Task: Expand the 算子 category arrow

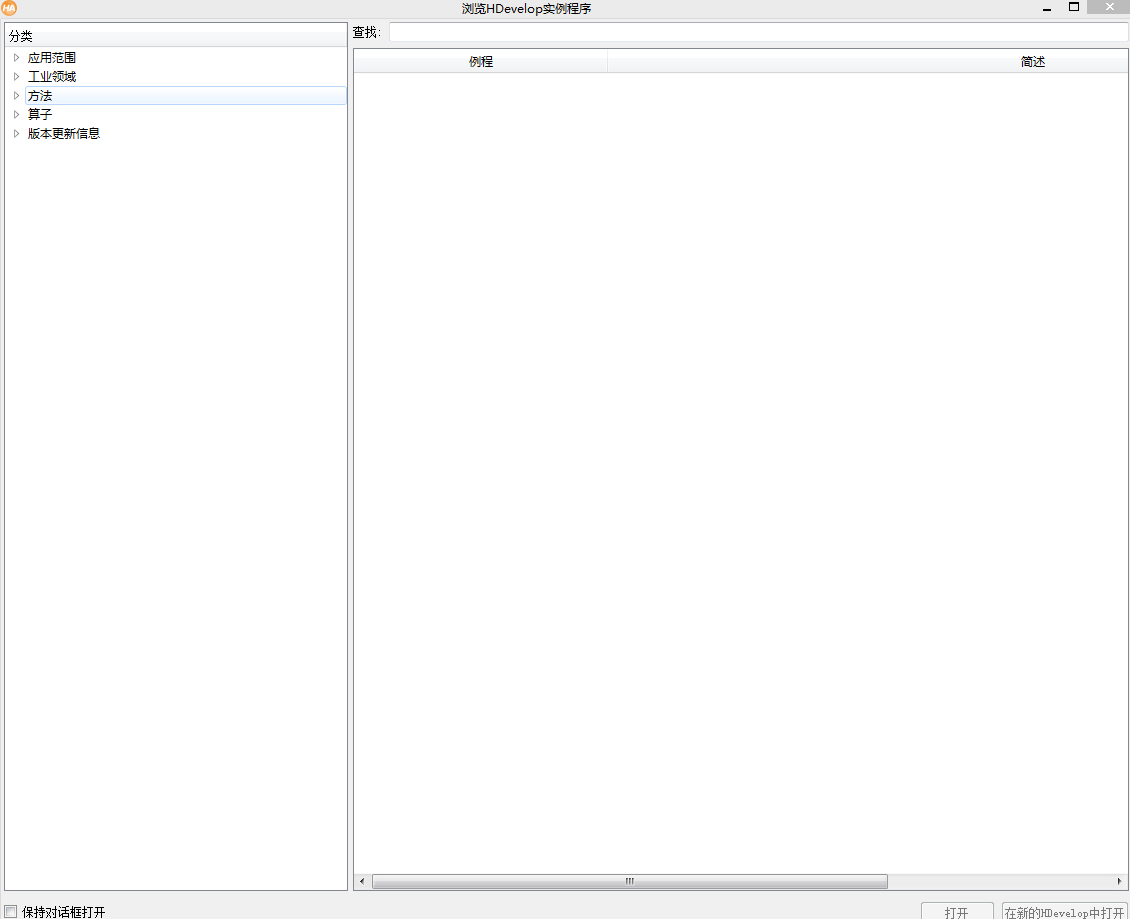Action: click(x=17, y=114)
